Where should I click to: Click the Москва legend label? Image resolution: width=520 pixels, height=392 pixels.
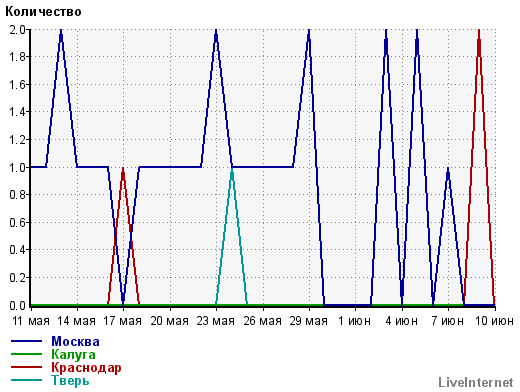tap(75, 341)
